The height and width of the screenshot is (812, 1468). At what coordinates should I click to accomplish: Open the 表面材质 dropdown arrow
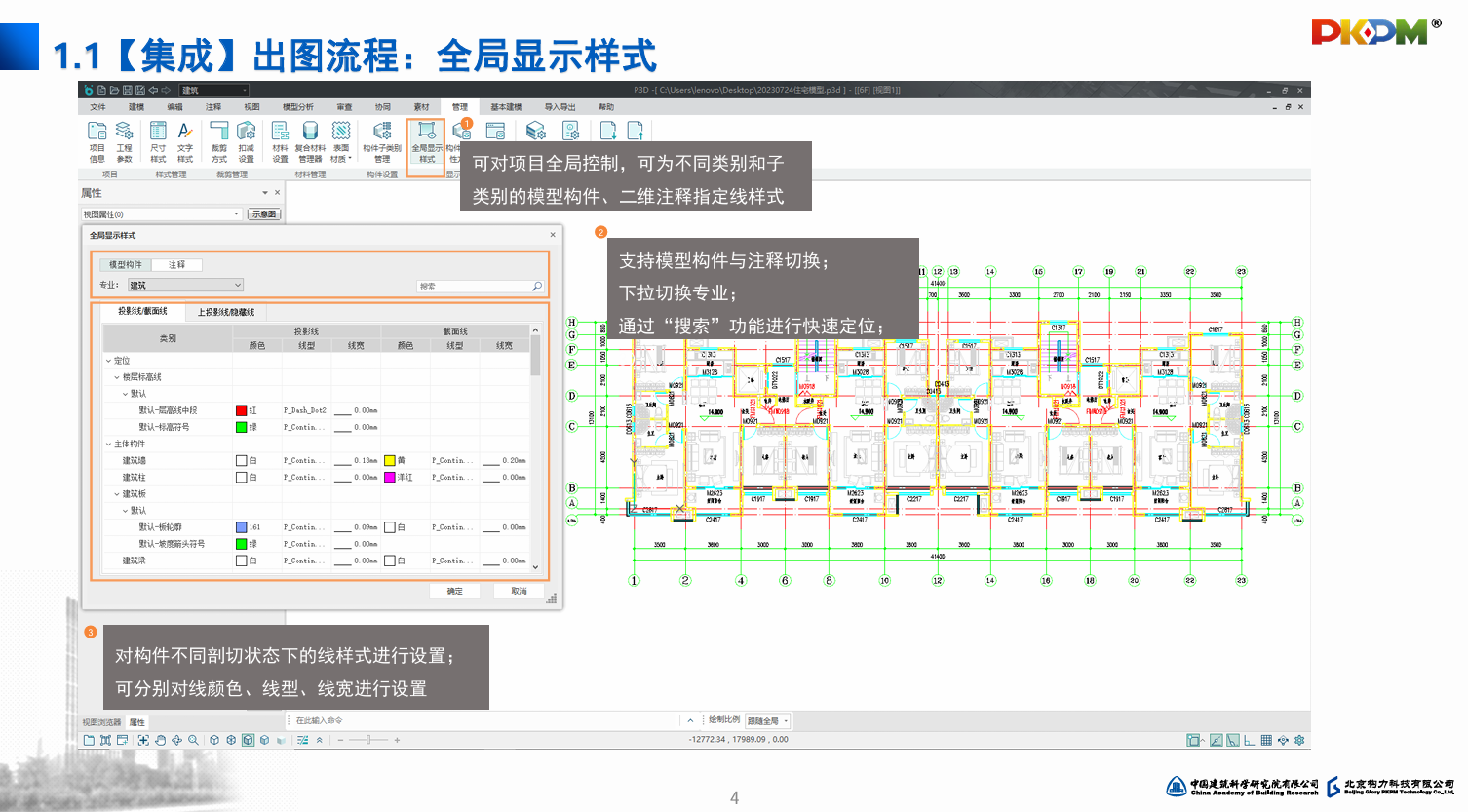(x=350, y=159)
